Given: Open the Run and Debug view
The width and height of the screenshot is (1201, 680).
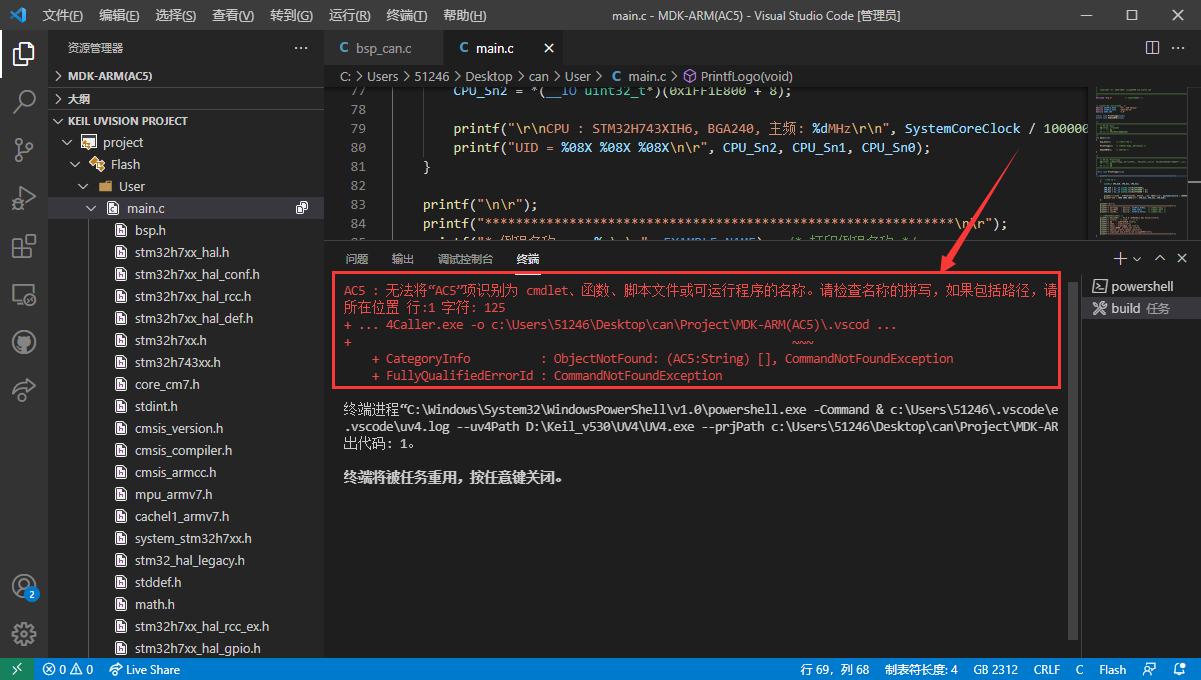Looking at the screenshot, I should pos(24,198).
